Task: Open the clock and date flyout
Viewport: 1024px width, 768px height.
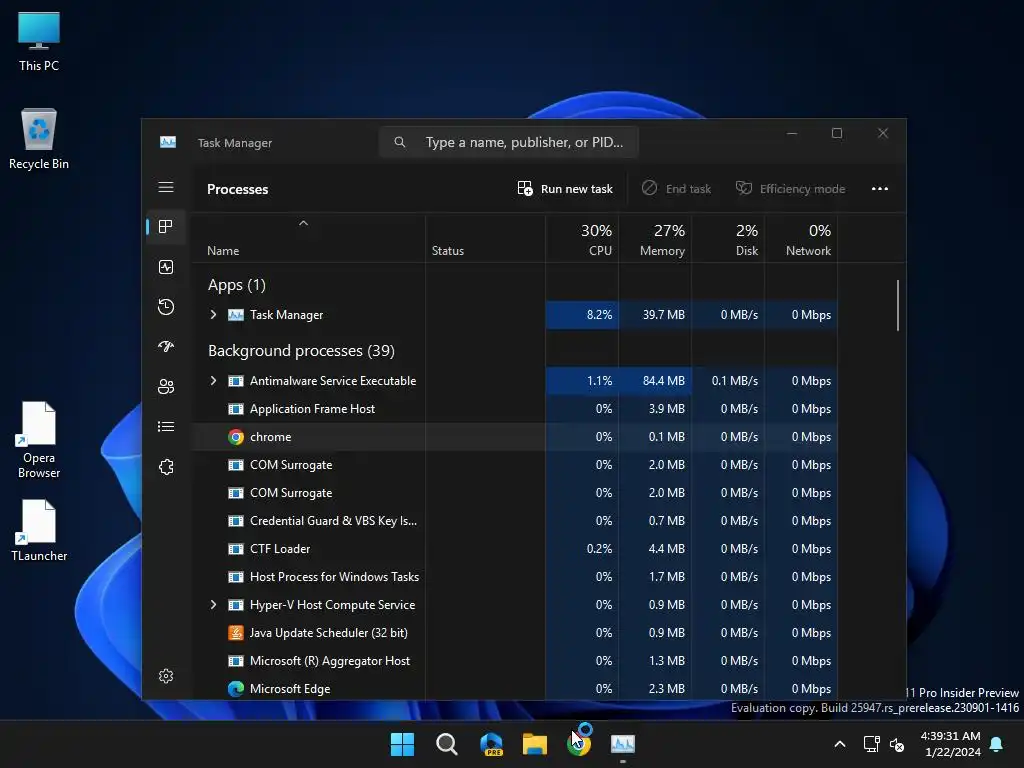Action: 951,744
